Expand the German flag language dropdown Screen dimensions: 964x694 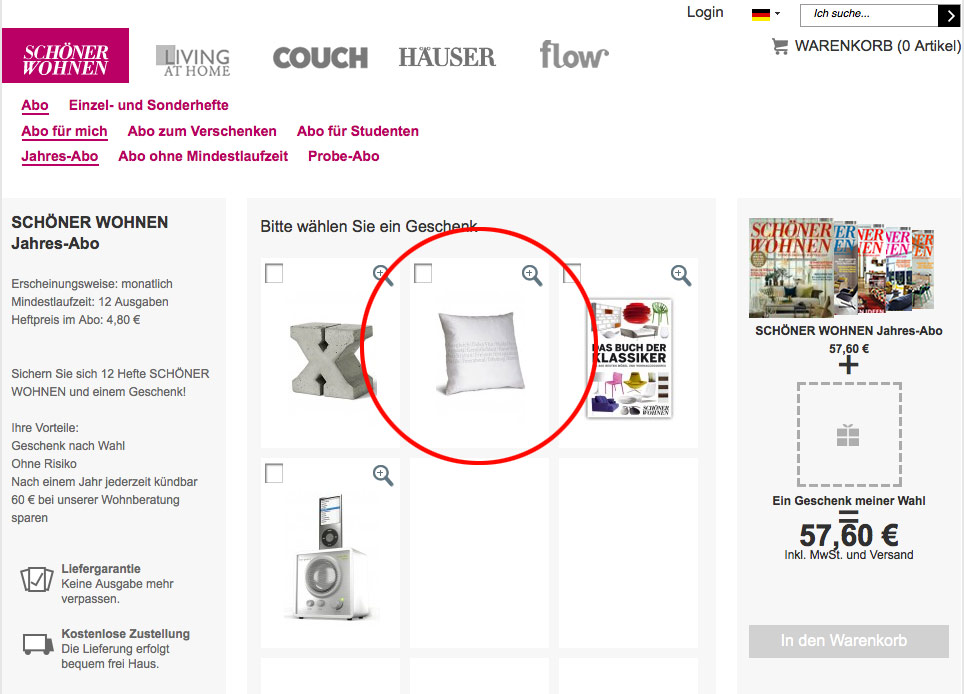pyautogui.click(x=765, y=14)
